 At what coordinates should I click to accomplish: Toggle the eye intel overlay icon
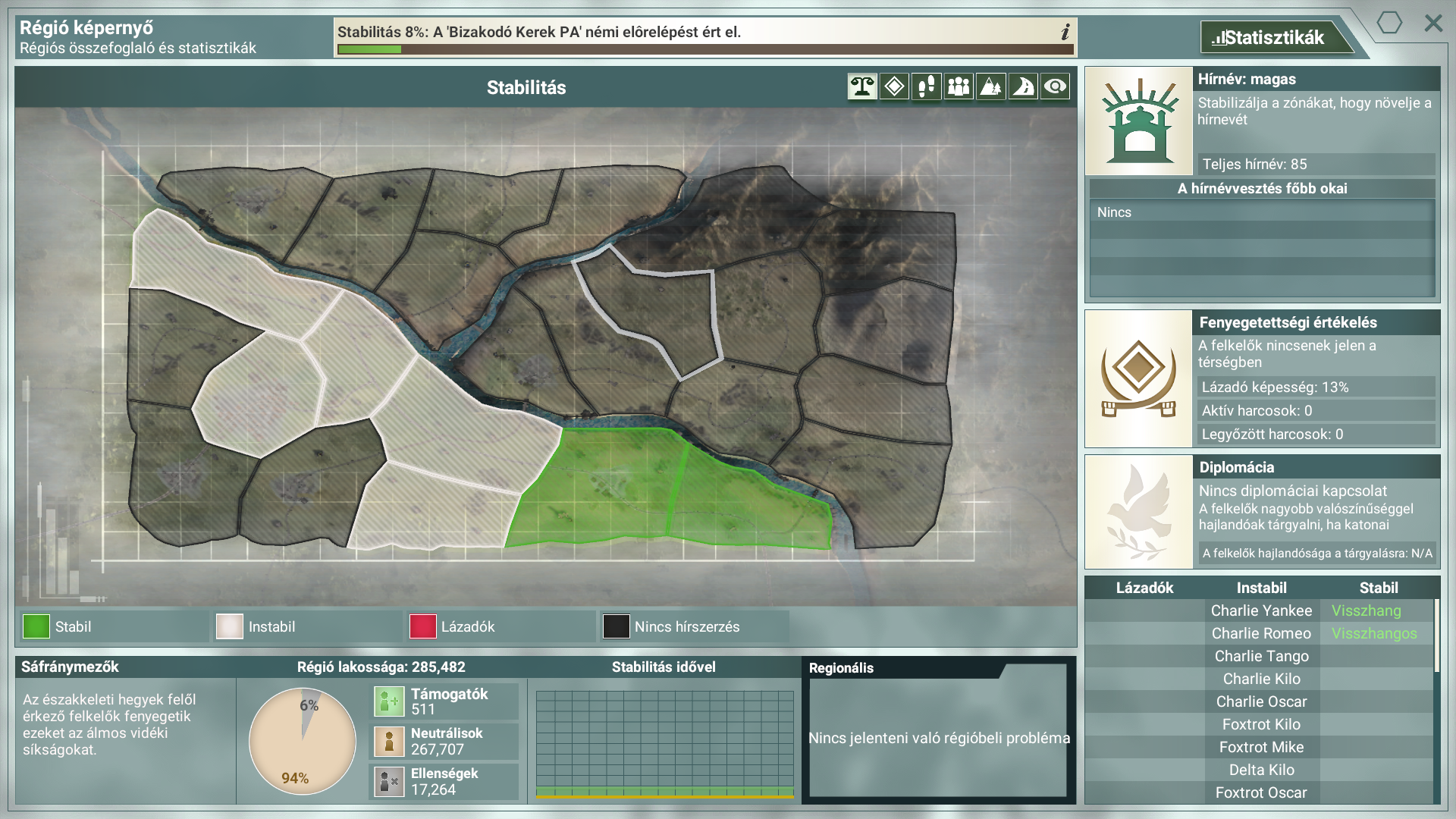coord(1055,86)
